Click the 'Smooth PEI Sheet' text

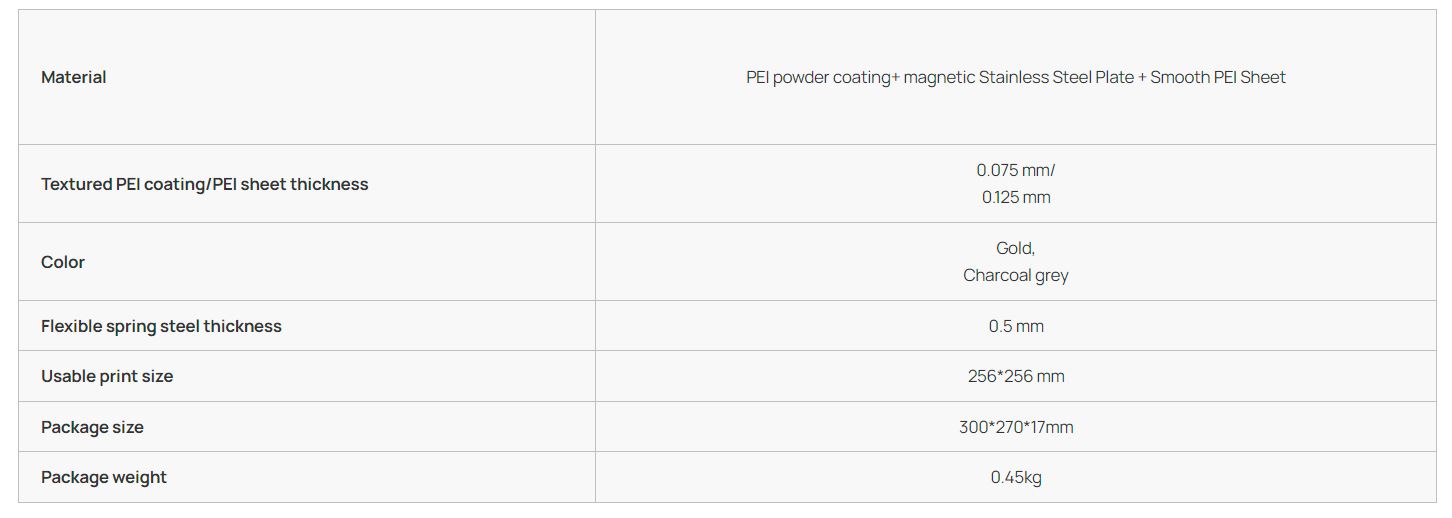tap(1217, 77)
